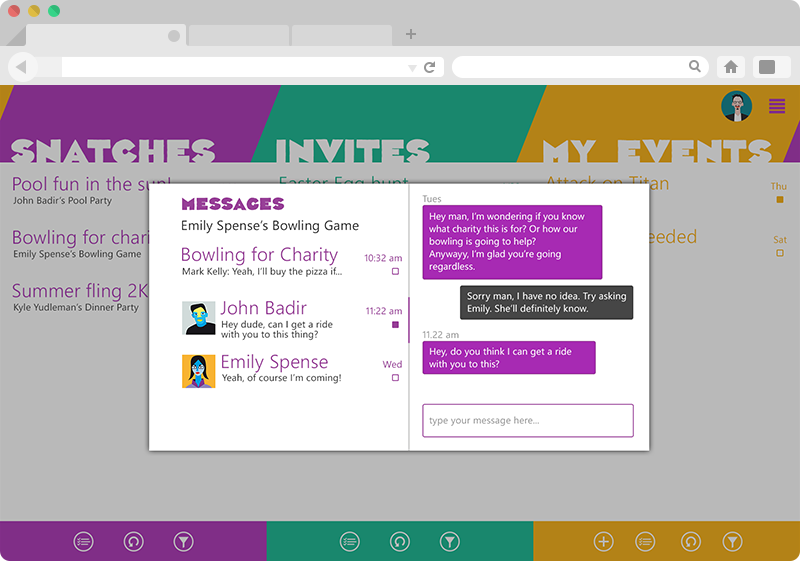This screenshot has width=800, height=561.
Task: Click the browser reload icon
Action: click(x=430, y=67)
